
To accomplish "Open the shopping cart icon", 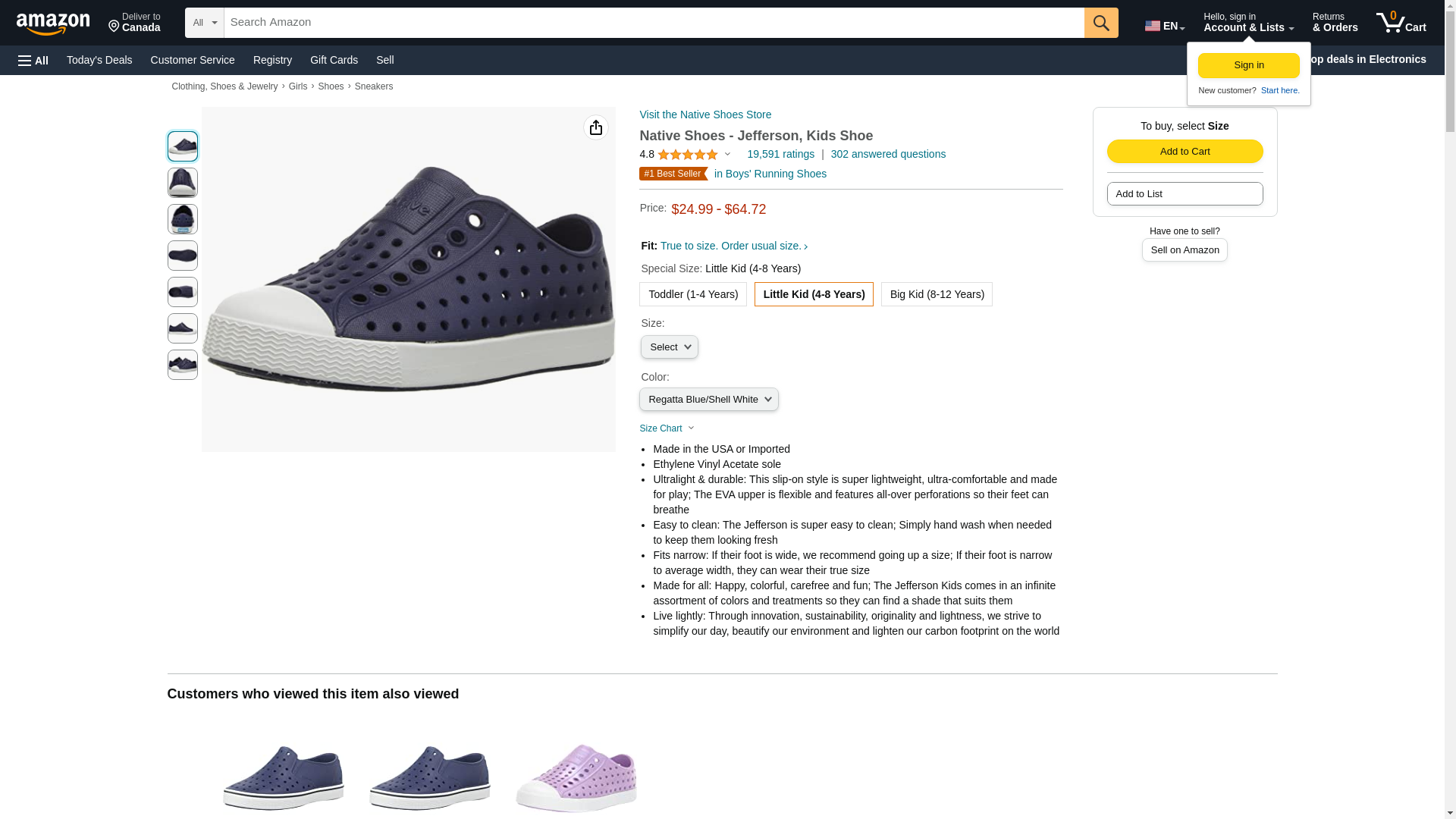I will coord(1401,23).
